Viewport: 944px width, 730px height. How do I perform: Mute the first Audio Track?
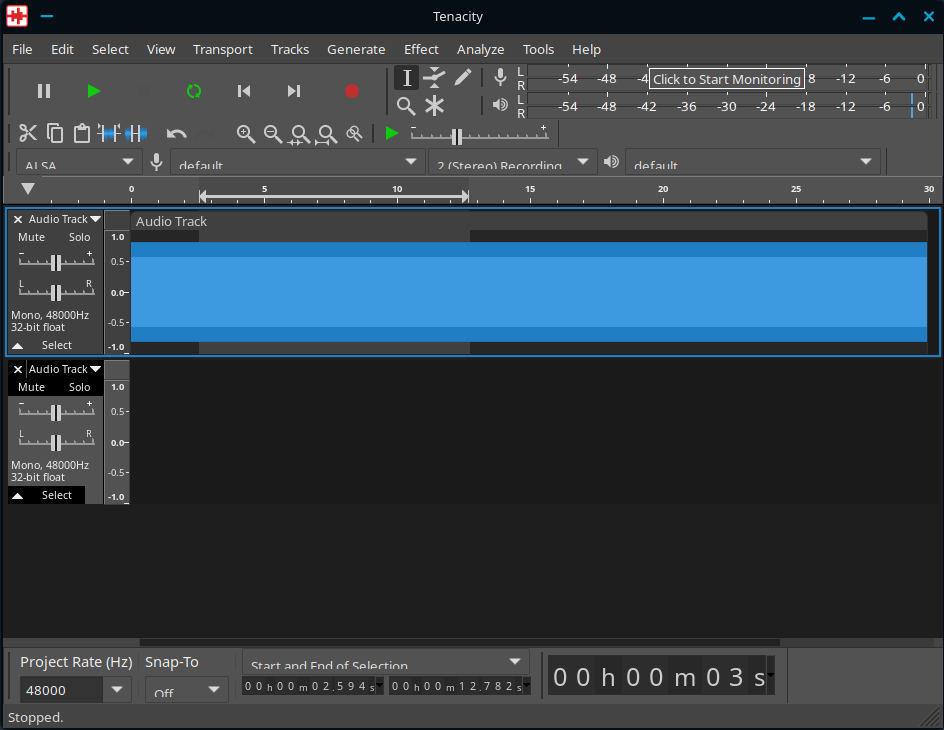click(32, 237)
